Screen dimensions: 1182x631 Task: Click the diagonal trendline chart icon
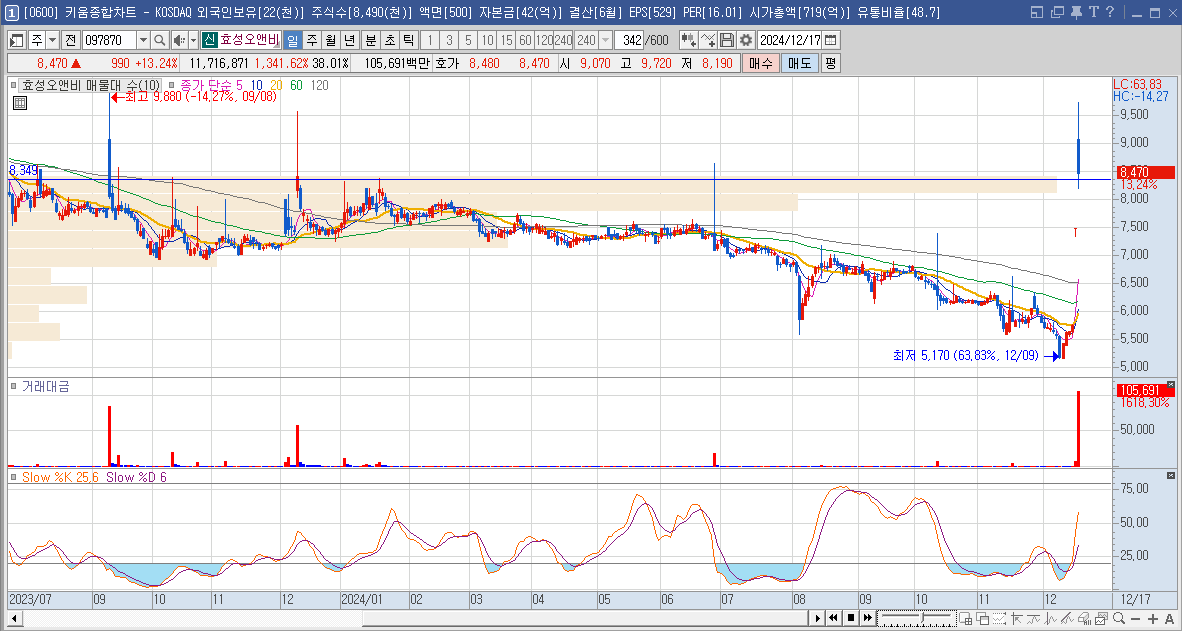pyautogui.click(x=1067, y=618)
